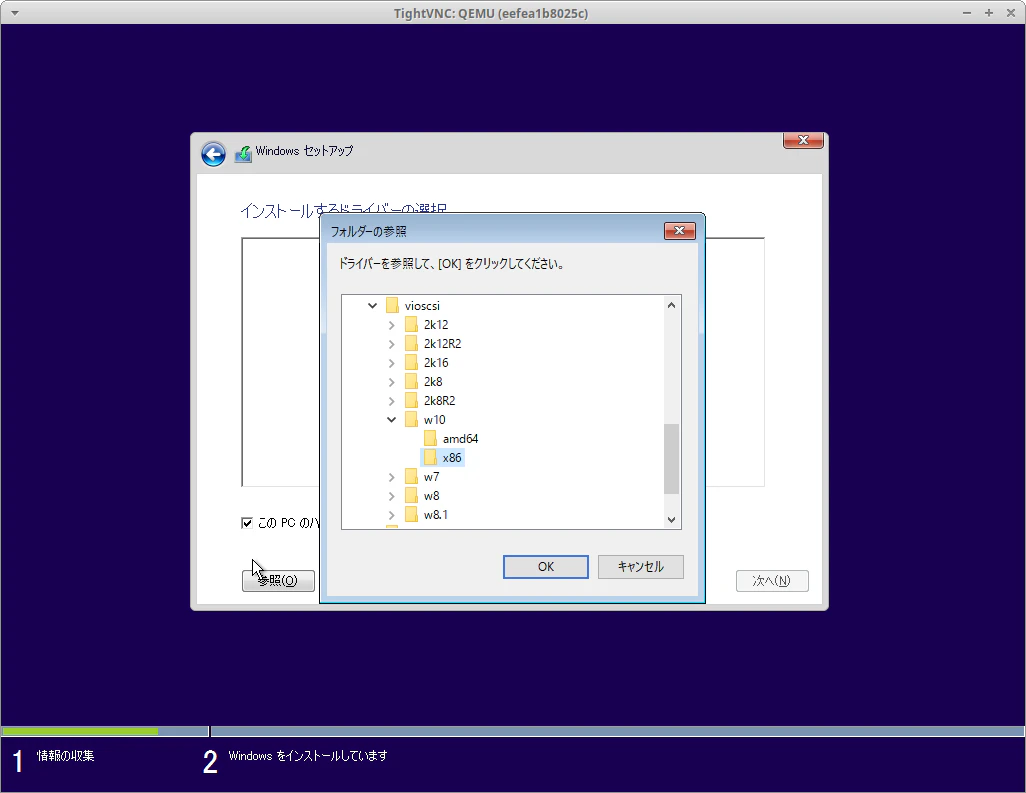Expand the w8 folder node
1026x793 pixels.
pos(391,496)
